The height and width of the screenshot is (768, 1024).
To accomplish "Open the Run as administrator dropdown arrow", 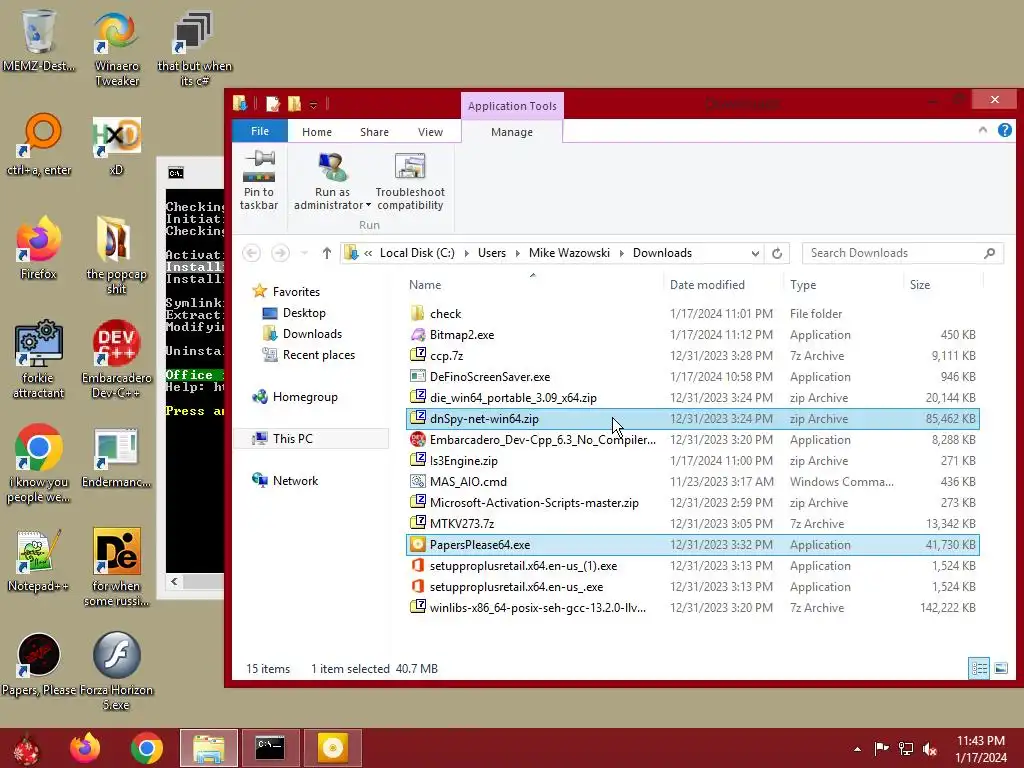I will [x=368, y=205].
